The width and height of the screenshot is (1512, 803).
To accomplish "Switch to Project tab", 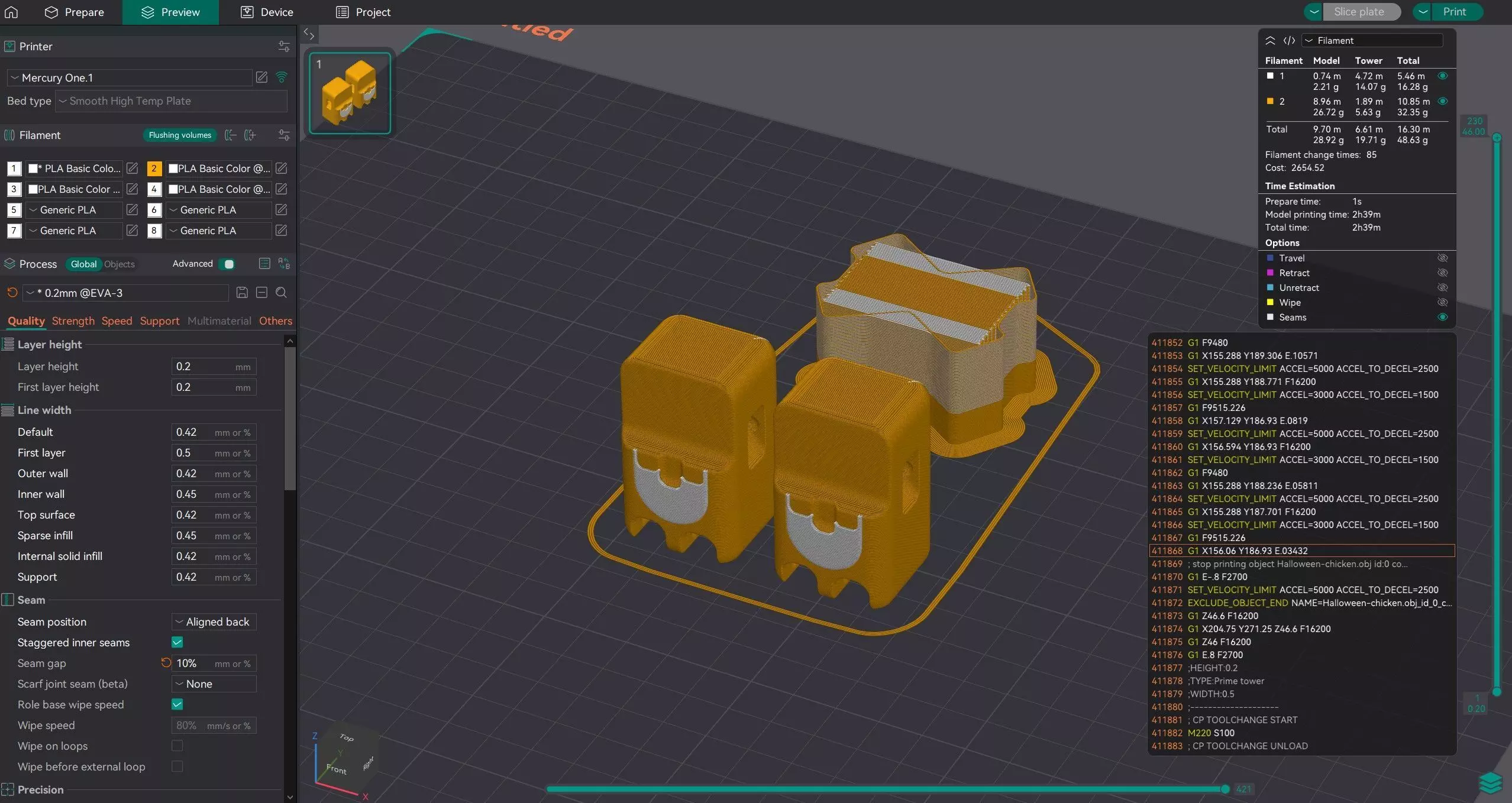I will 363,12.
